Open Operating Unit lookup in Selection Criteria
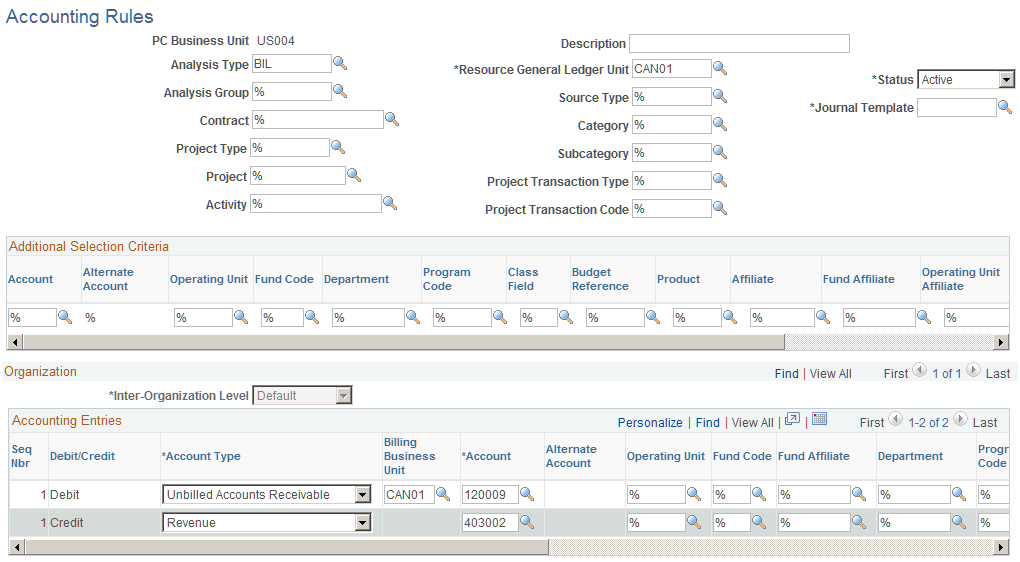This screenshot has width=1020, height=562. (x=241, y=317)
